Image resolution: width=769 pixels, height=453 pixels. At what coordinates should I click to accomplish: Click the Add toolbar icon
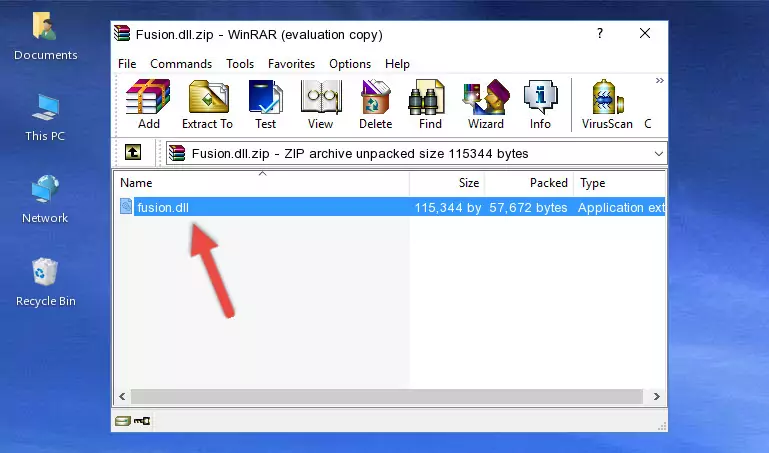click(148, 104)
